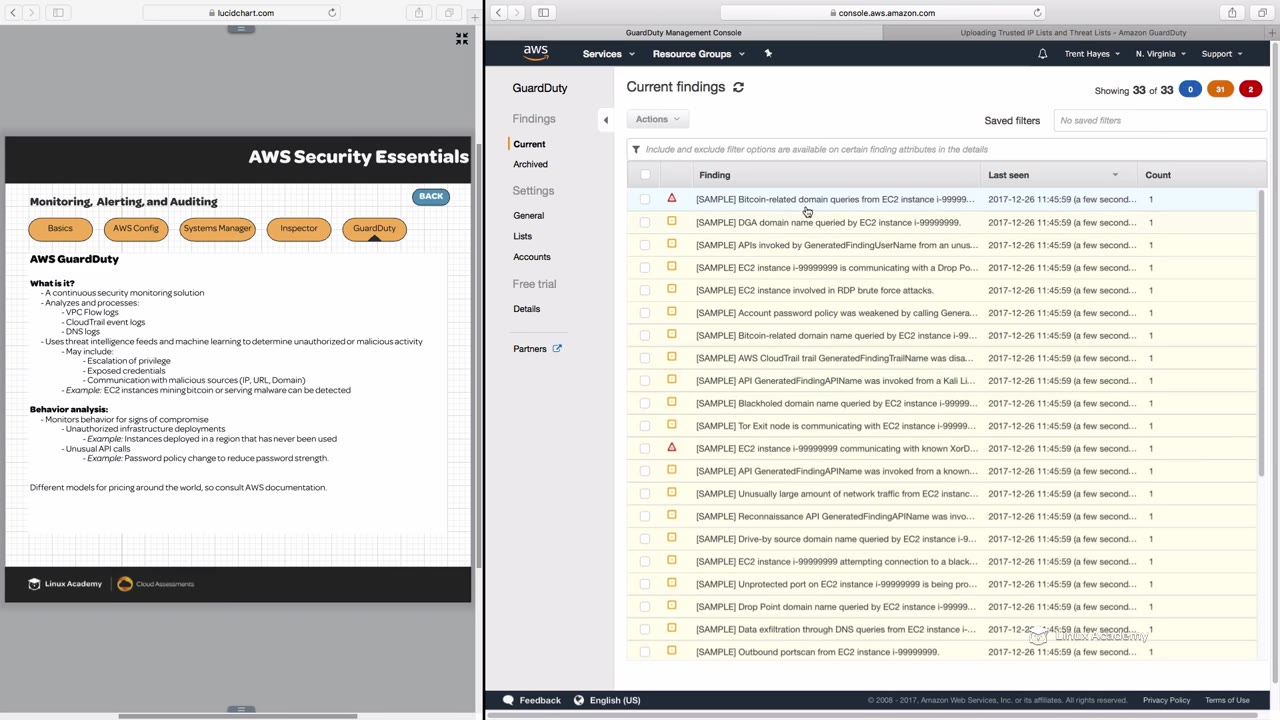
Task: Click the BACK button on the Lucidchart slide
Action: 431,196
